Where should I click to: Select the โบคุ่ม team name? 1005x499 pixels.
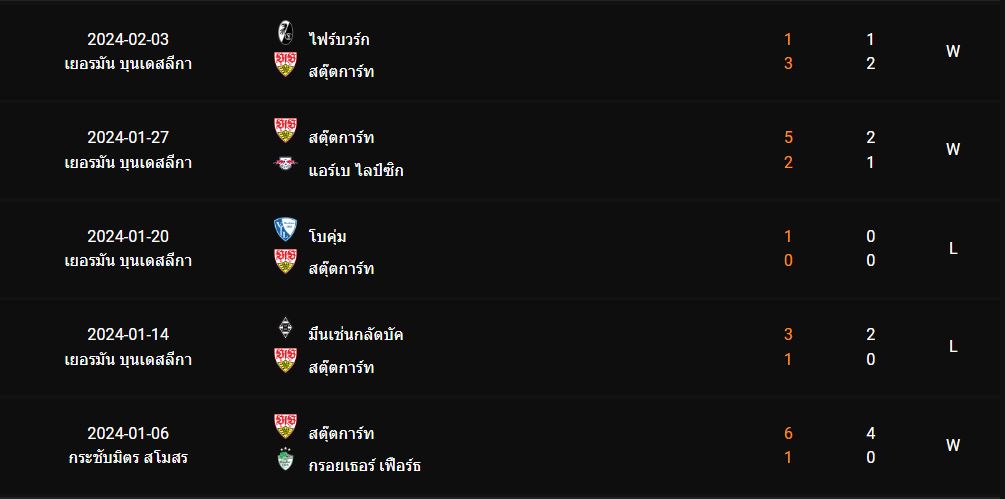pyautogui.click(x=328, y=236)
